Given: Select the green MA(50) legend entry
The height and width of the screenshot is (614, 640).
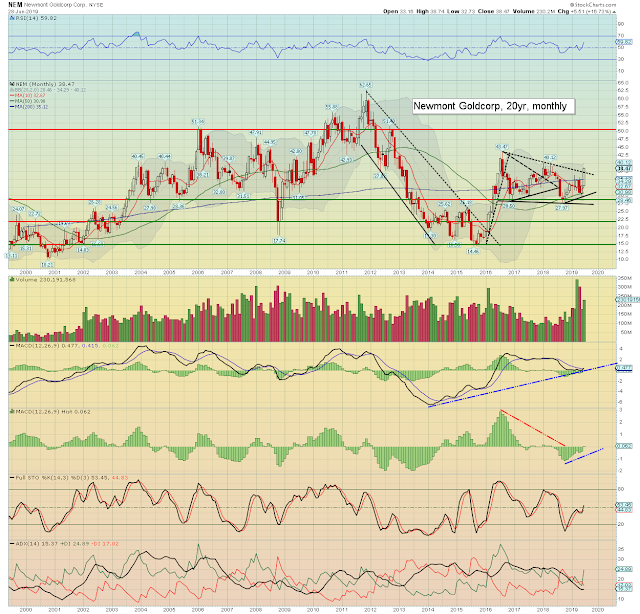Looking at the screenshot, I should (27, 101).
